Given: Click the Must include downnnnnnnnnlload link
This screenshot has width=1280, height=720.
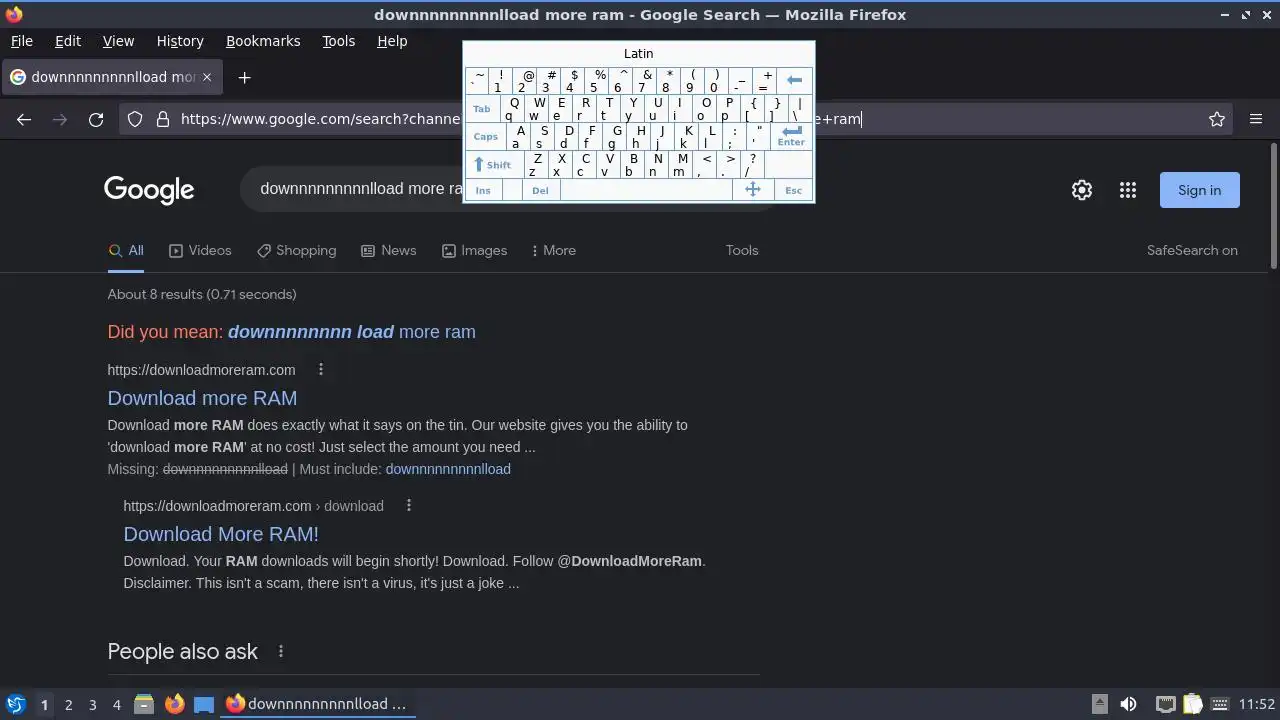Looking at the screenshot, I should (x=448, y=469).
